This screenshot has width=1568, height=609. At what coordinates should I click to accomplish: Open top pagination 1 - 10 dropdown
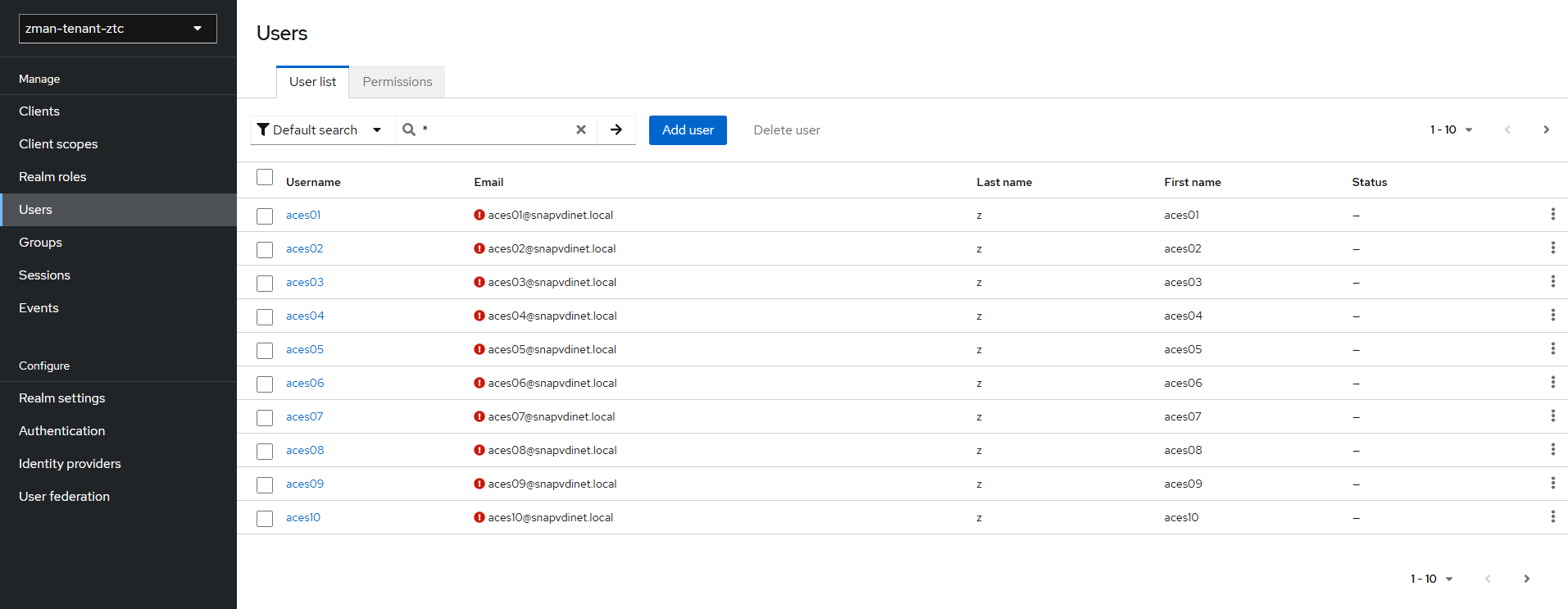tap(1452, 130)
